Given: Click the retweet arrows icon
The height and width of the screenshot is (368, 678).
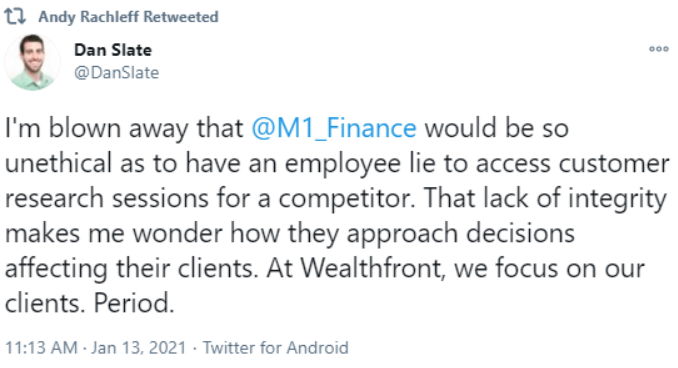Looking at the screenshot, I should [x=15, y=17].
